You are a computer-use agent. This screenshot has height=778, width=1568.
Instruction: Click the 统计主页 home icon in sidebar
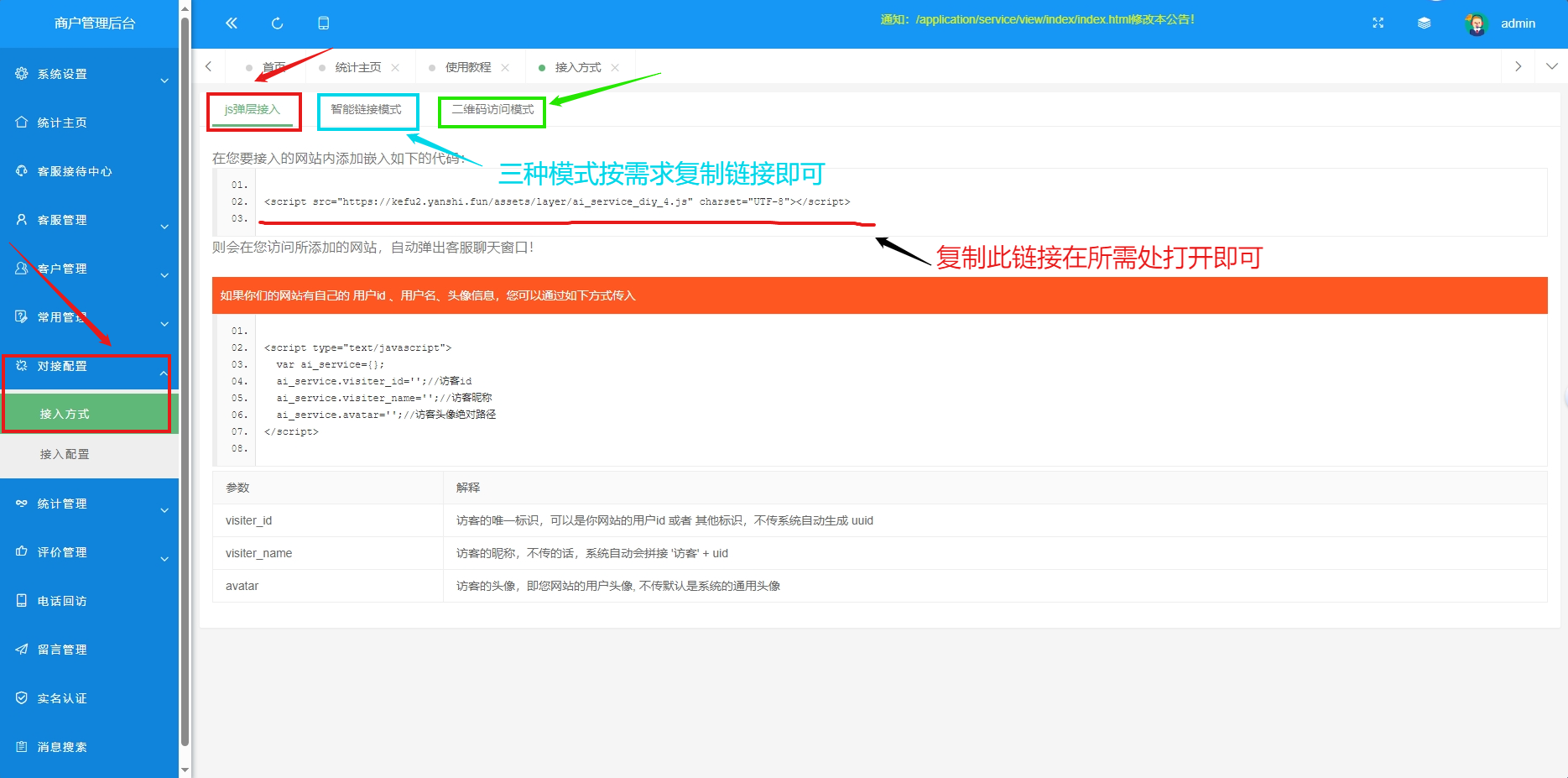coord(22,122)
